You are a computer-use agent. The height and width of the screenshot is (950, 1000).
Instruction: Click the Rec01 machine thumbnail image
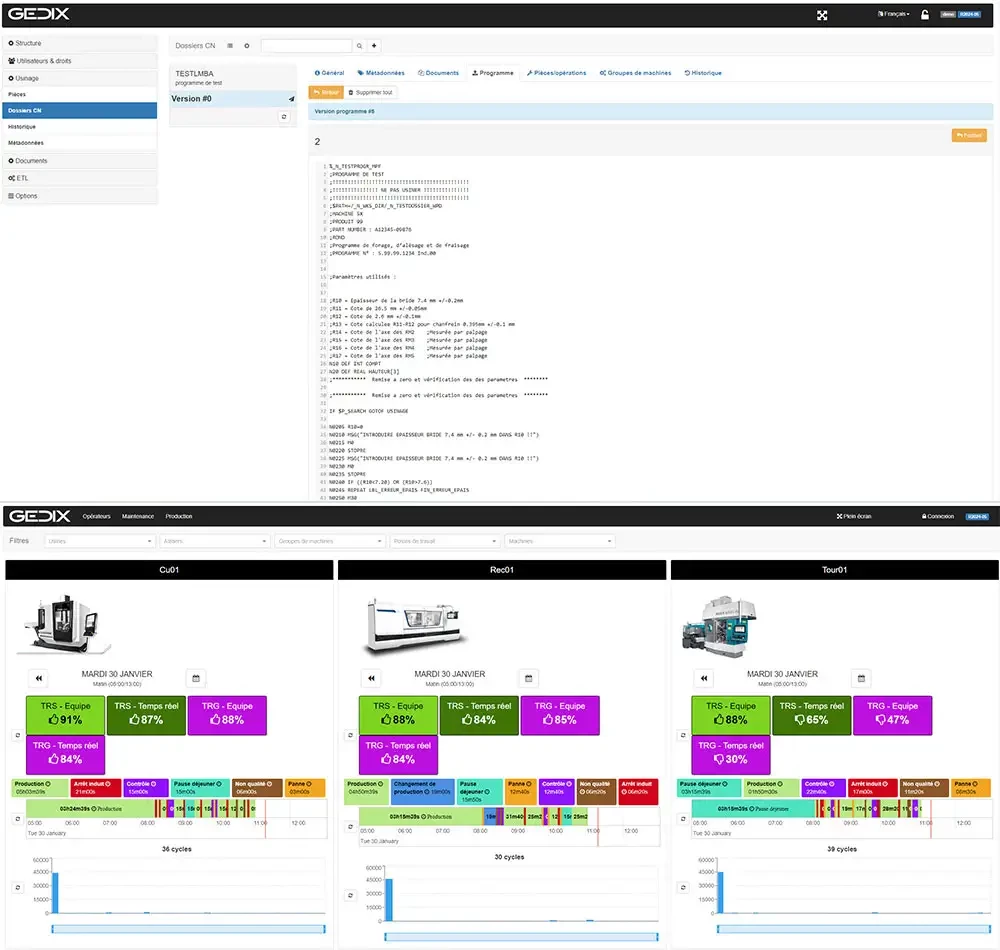(x=415, y=626)
